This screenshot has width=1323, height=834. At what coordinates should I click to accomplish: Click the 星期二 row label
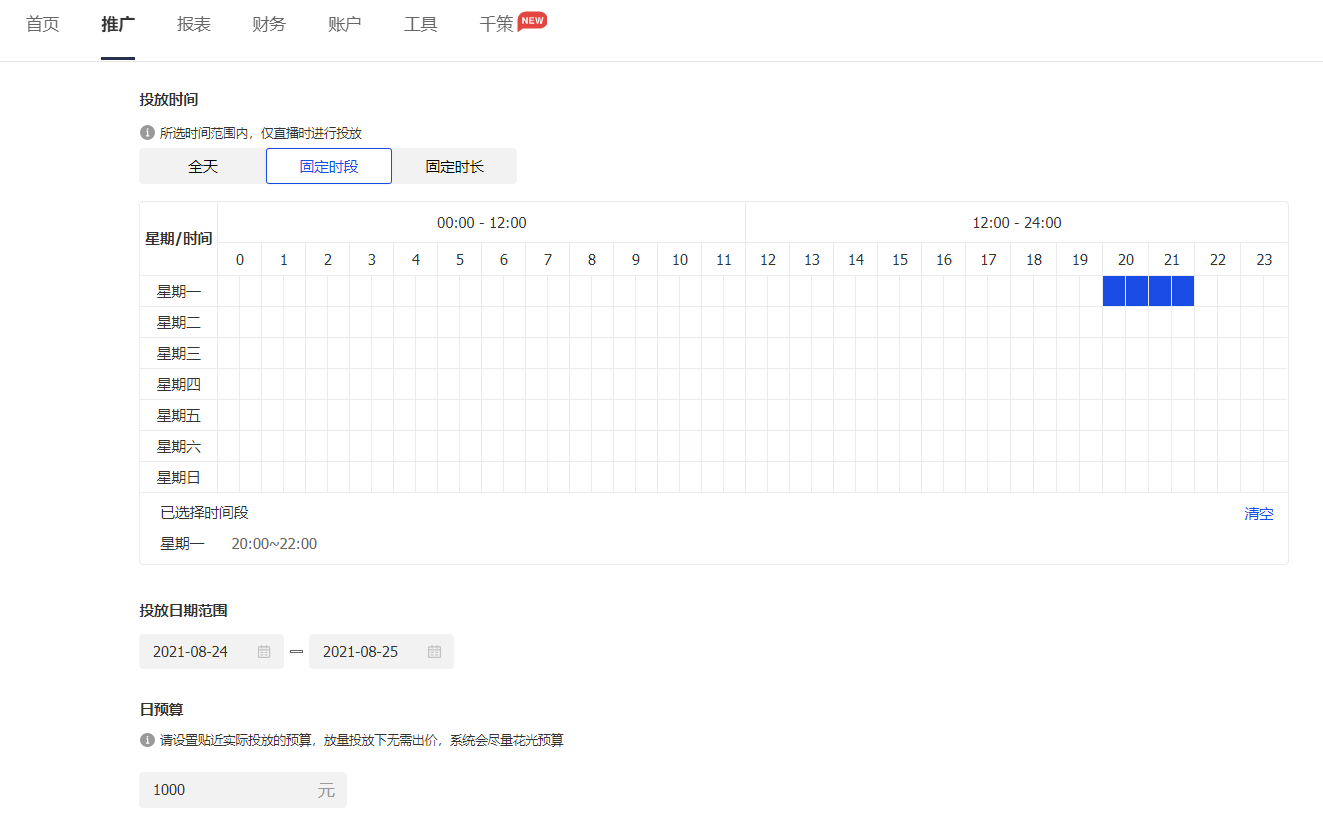point(179,323)
